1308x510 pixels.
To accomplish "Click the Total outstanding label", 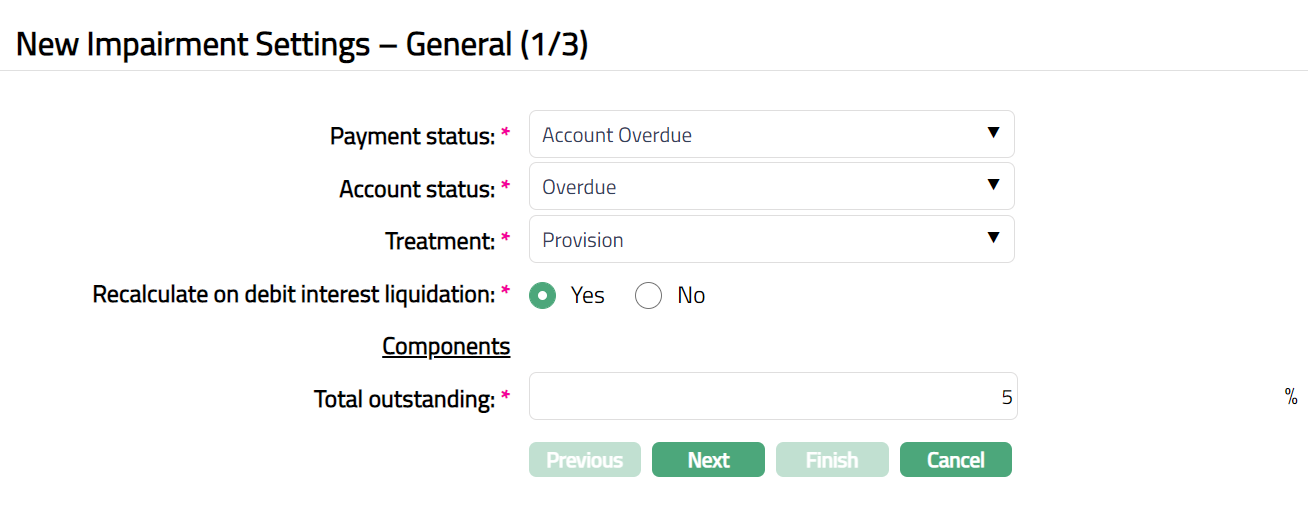I will [404, 399].
